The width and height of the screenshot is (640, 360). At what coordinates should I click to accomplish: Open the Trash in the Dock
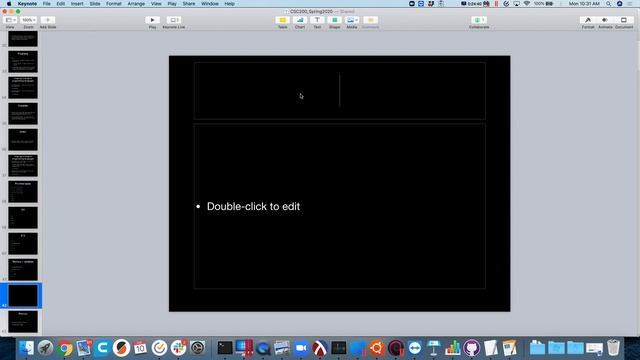click(x=613, y=348)
